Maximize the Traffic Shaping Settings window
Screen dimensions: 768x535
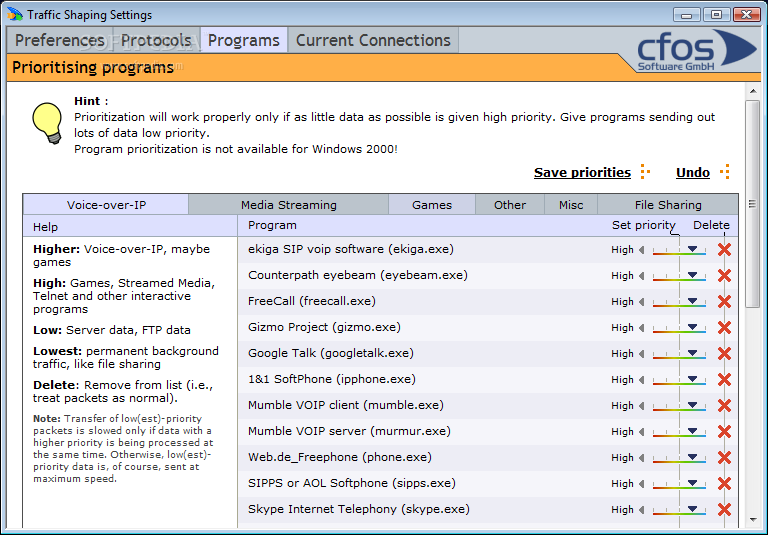click(717, 15)
